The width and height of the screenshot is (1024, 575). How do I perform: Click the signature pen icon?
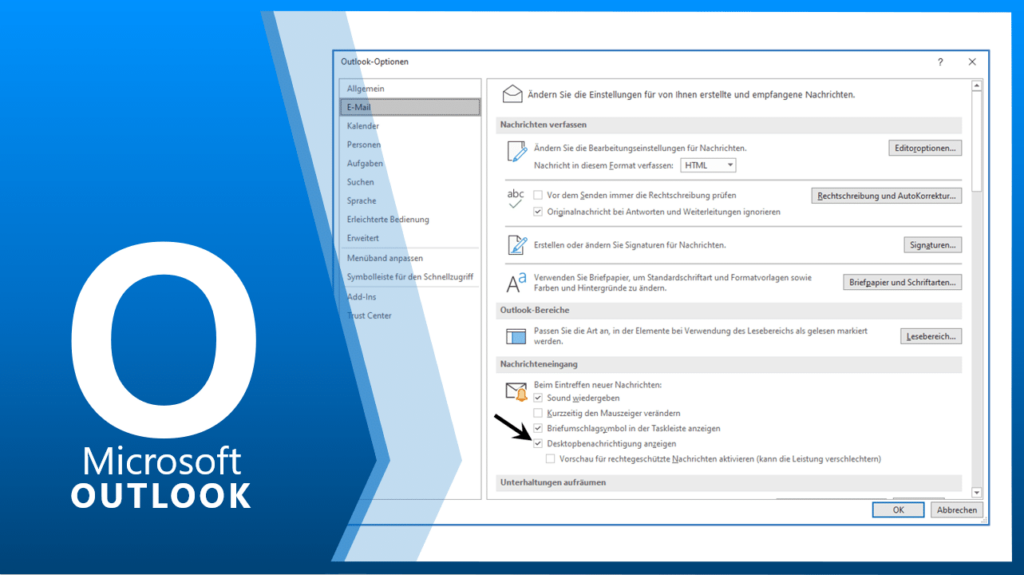click(517, 245)
